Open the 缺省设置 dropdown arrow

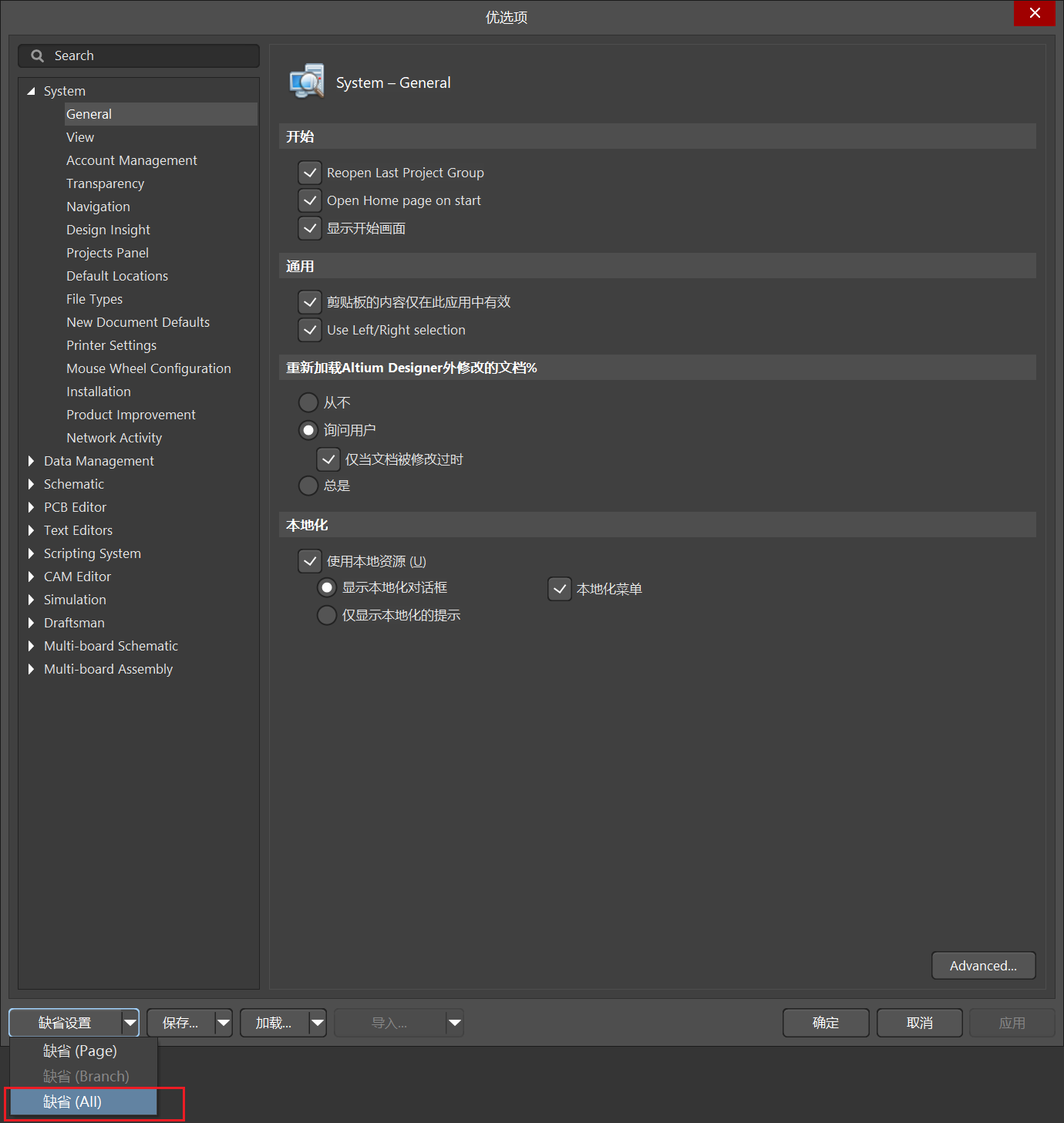coord(130,1023)
